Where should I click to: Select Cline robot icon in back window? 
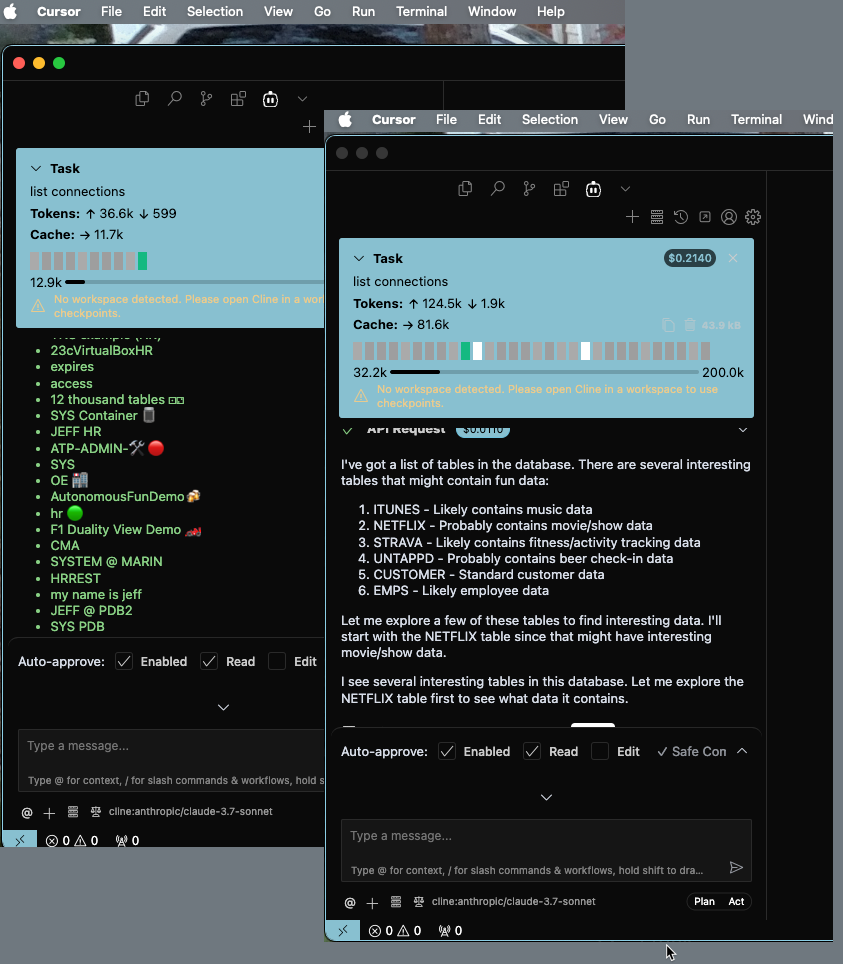click(271, 98)
